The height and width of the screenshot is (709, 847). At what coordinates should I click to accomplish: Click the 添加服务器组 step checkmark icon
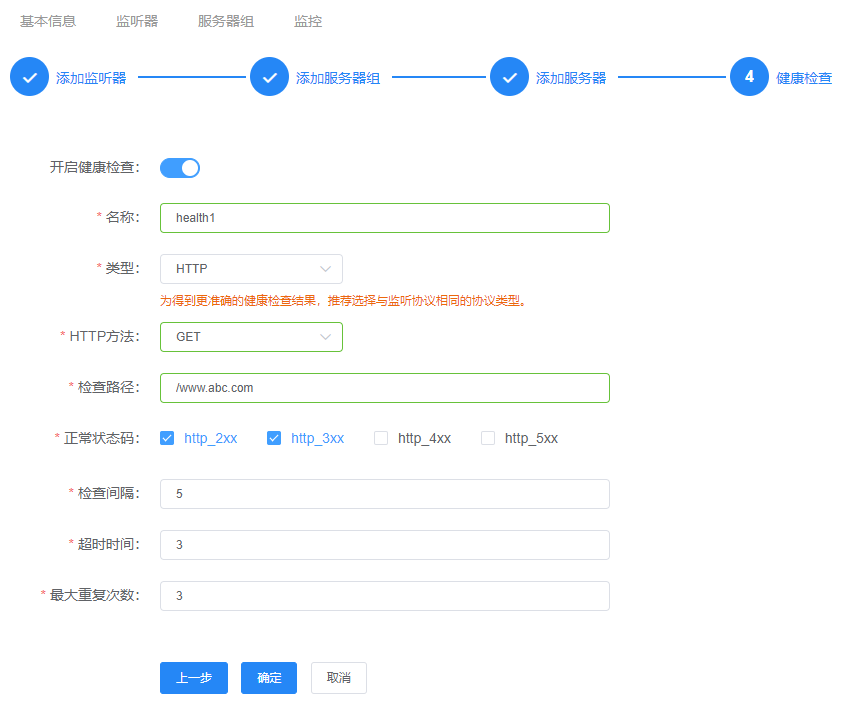[270, 77]
